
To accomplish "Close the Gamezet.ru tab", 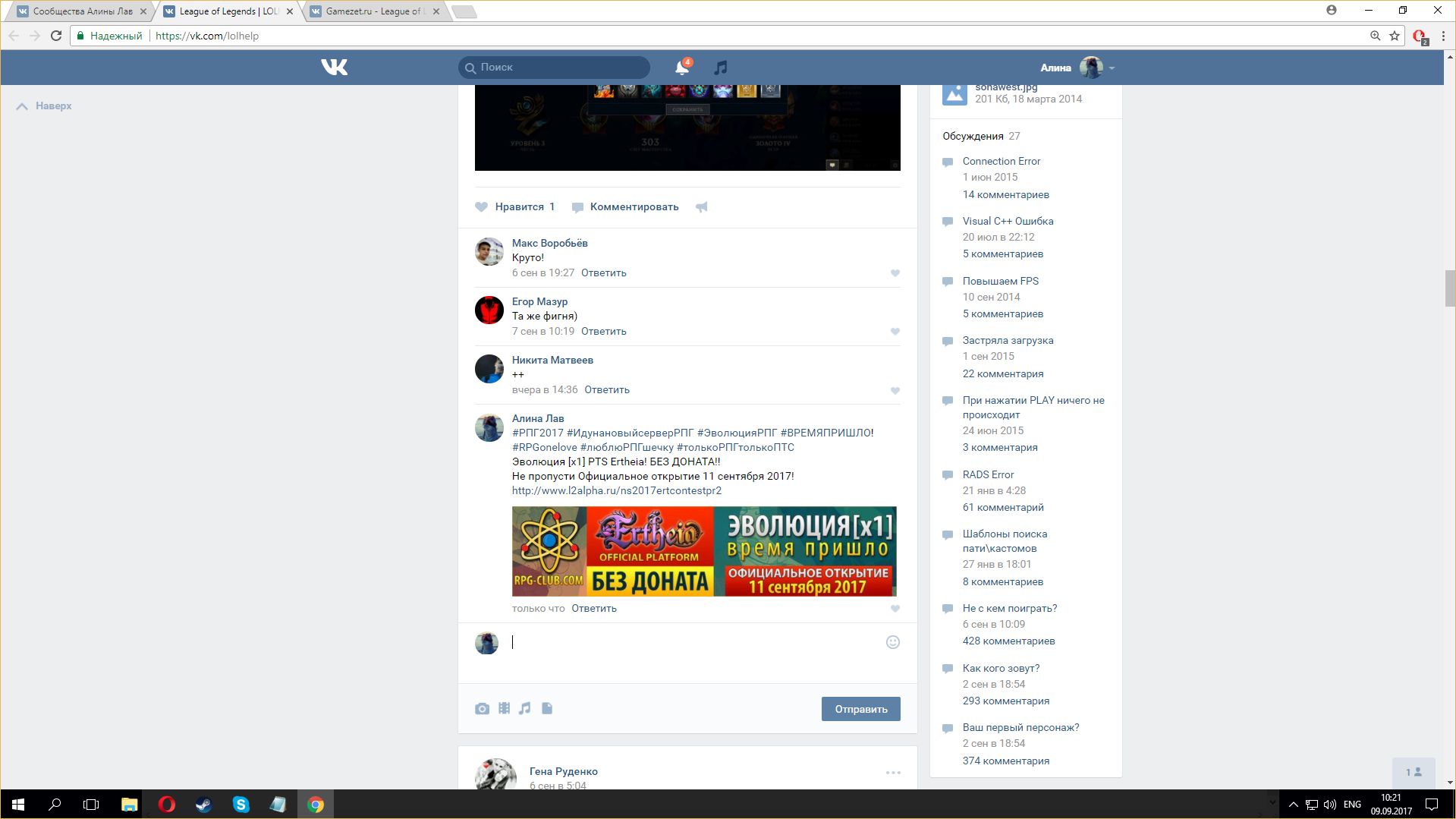I will 436,11.
